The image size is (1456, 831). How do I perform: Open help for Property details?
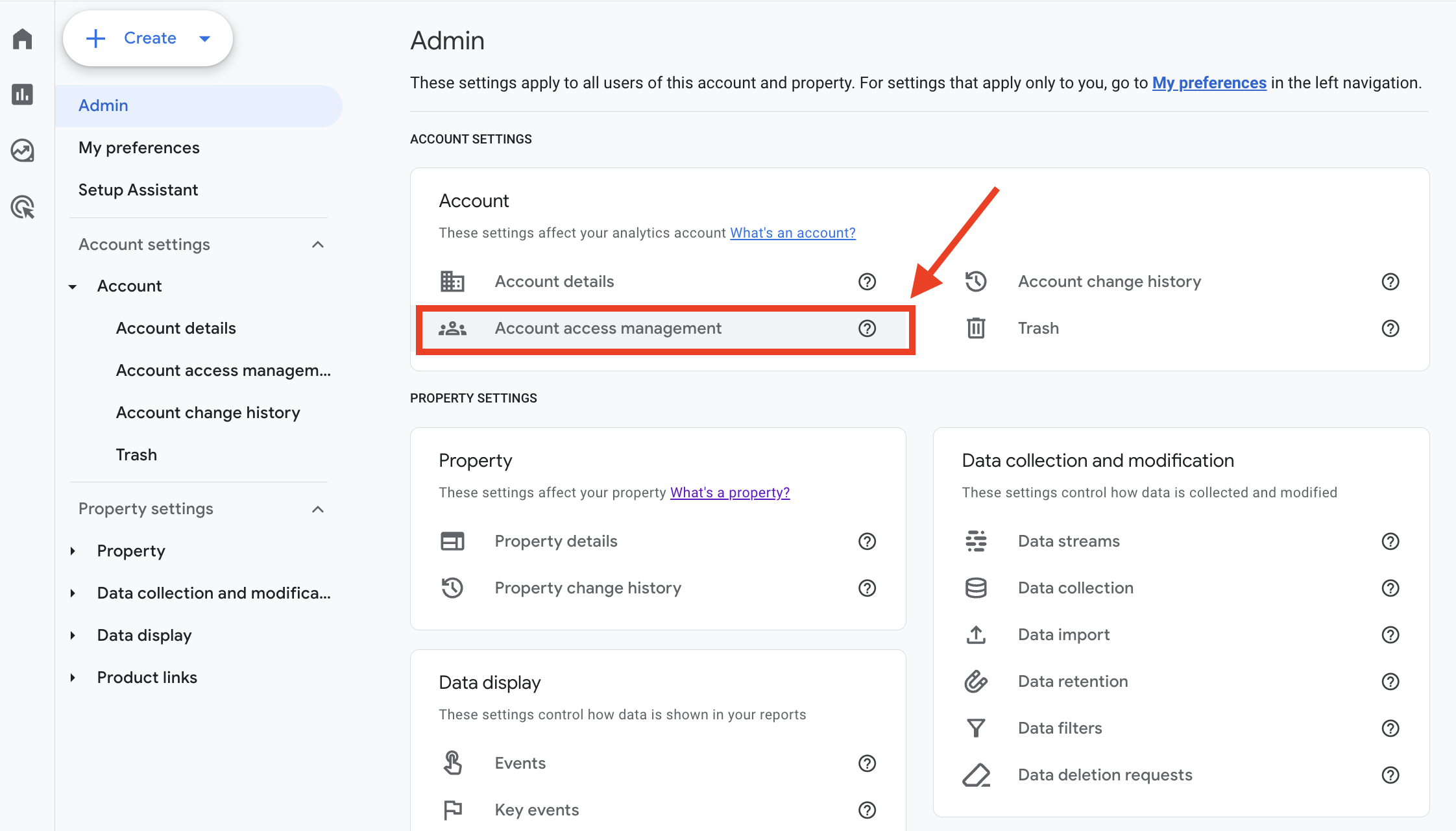coord(867,541)
